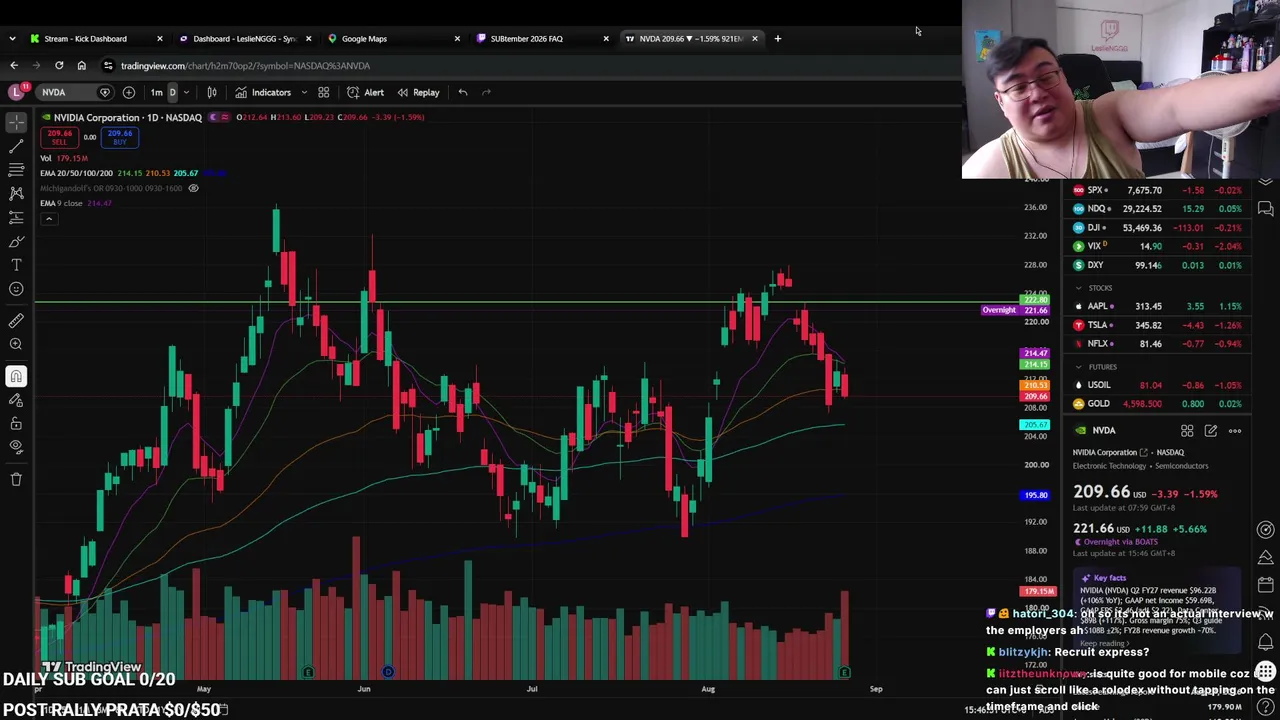Switch to the SUBtember 2026 FAQ tab
1280x720 pixels.
(x=542, y=38)
